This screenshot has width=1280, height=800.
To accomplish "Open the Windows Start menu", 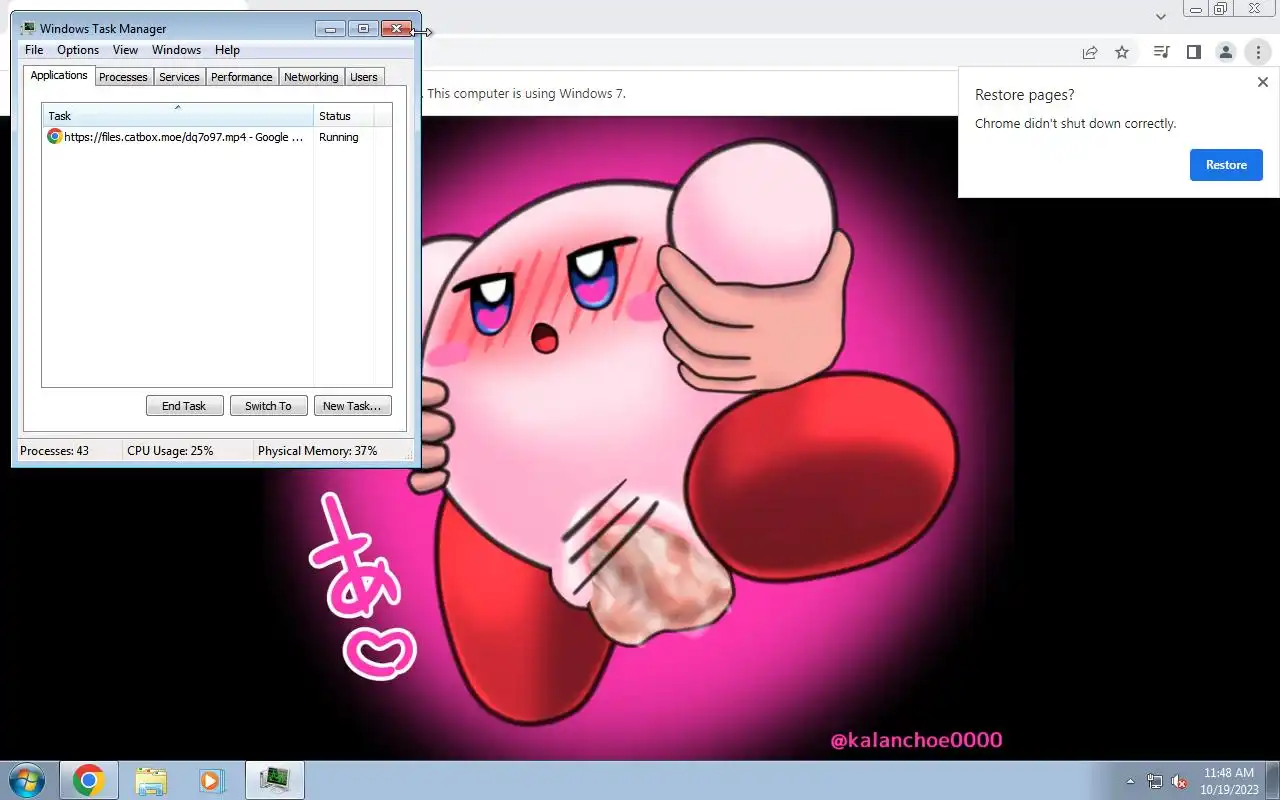I will pos(26,780).
